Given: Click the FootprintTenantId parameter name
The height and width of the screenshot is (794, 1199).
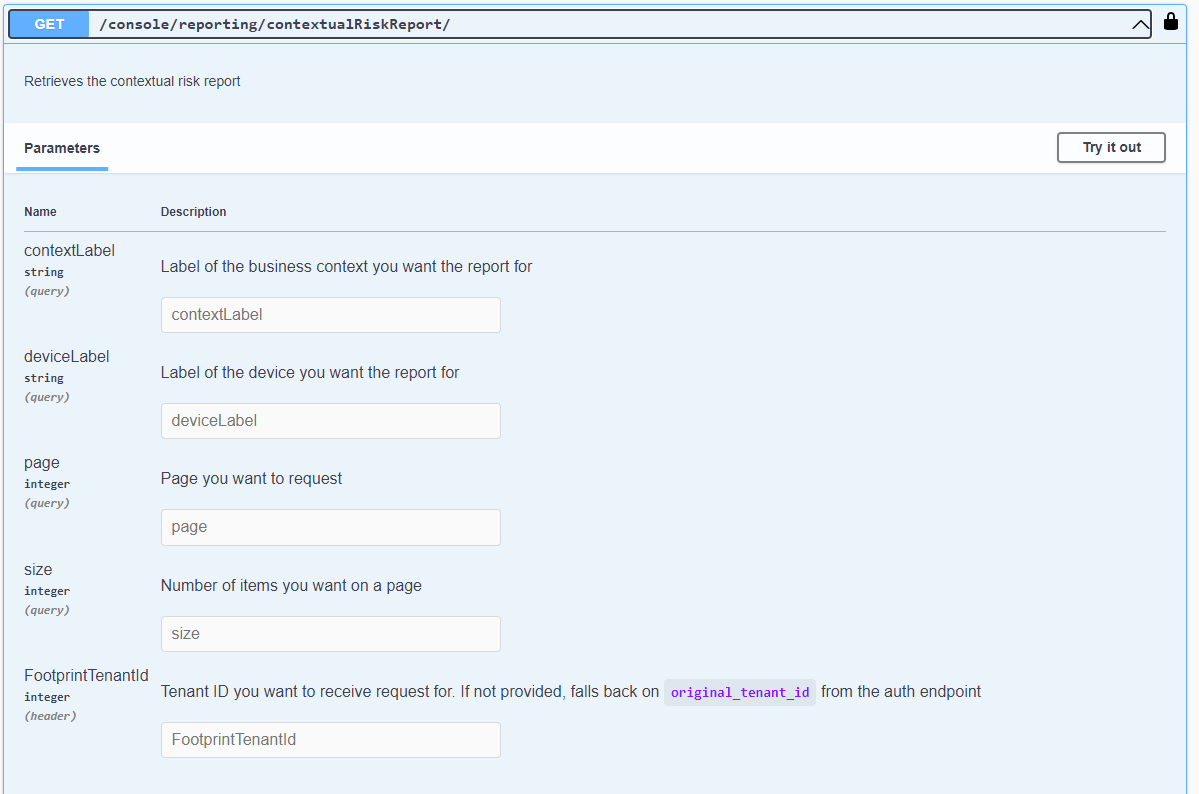Looking at the screenshot, I should (86, 676).
